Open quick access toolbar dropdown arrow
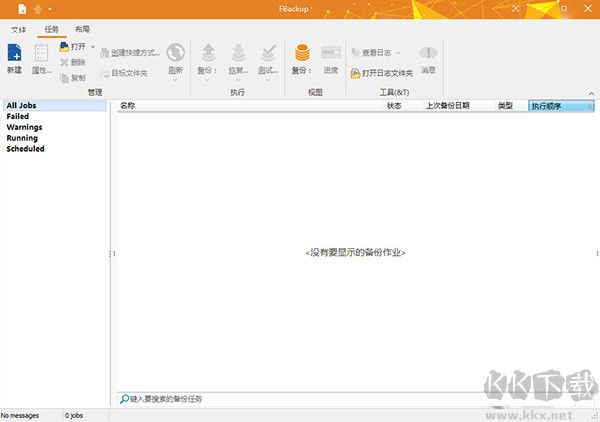The image size is (600, 422). (50, 10)
